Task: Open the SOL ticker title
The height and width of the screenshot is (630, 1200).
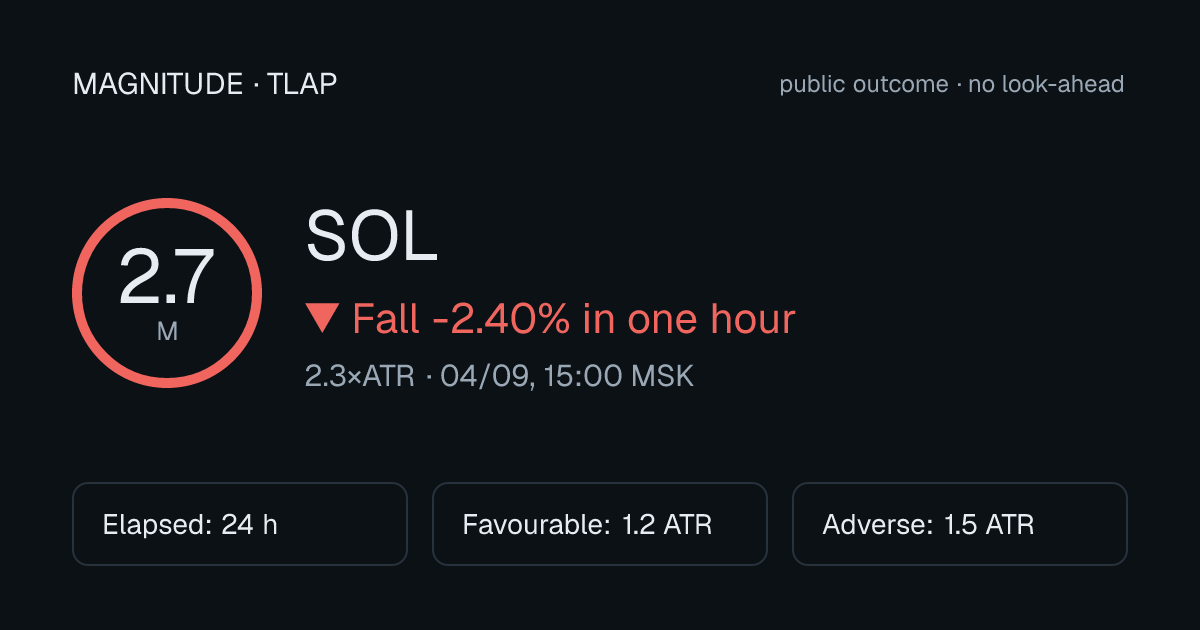Action: 372,237
